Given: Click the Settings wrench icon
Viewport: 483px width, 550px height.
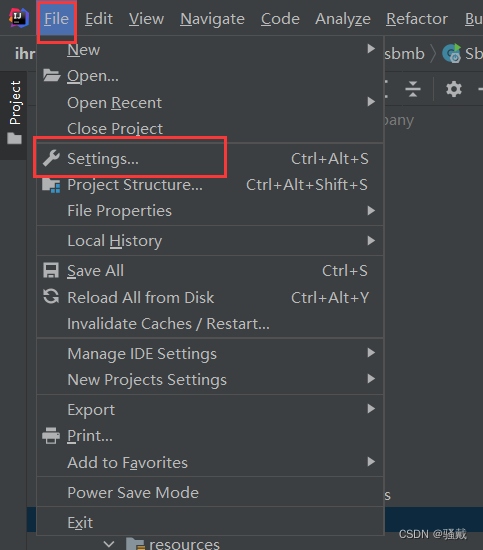Looking at the screenshot, I should 51,158.
